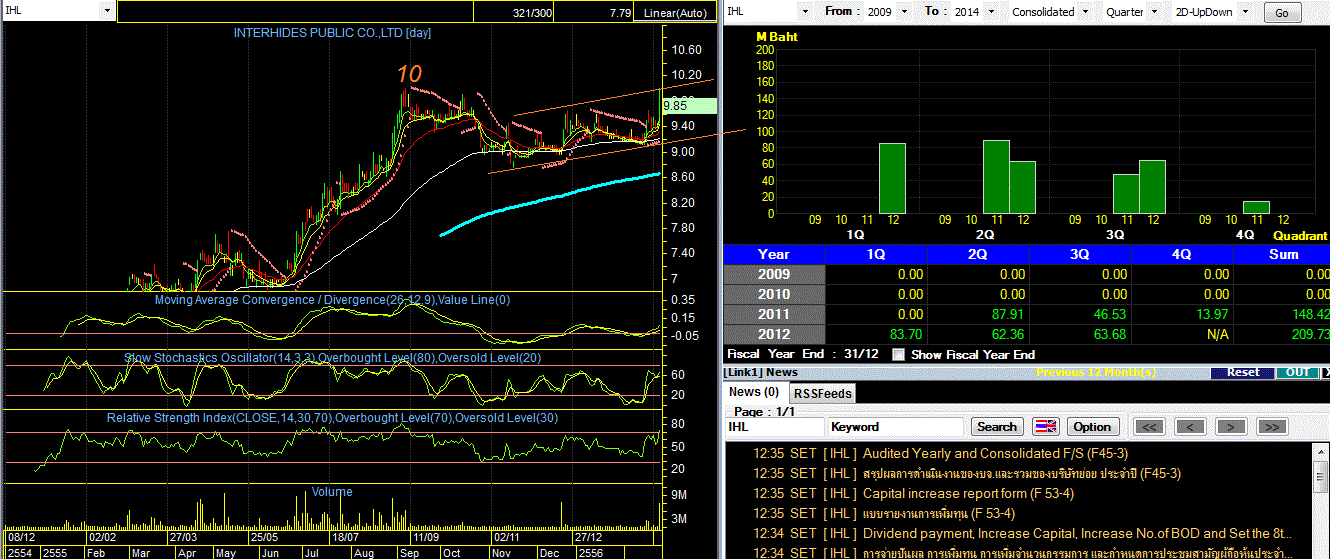
Task: Click the 2Q column header in table
Action: point(979,254)
